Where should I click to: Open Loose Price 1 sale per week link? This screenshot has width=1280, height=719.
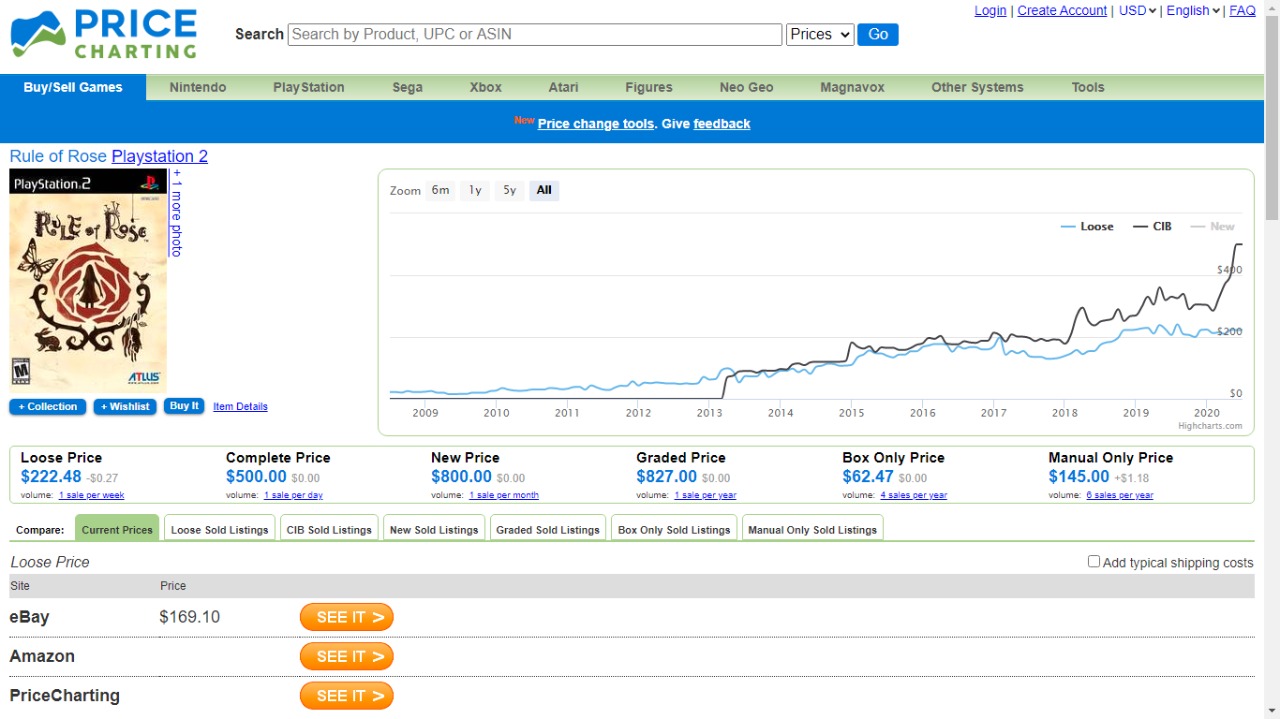pyautogui.click(x=92, y=495)
